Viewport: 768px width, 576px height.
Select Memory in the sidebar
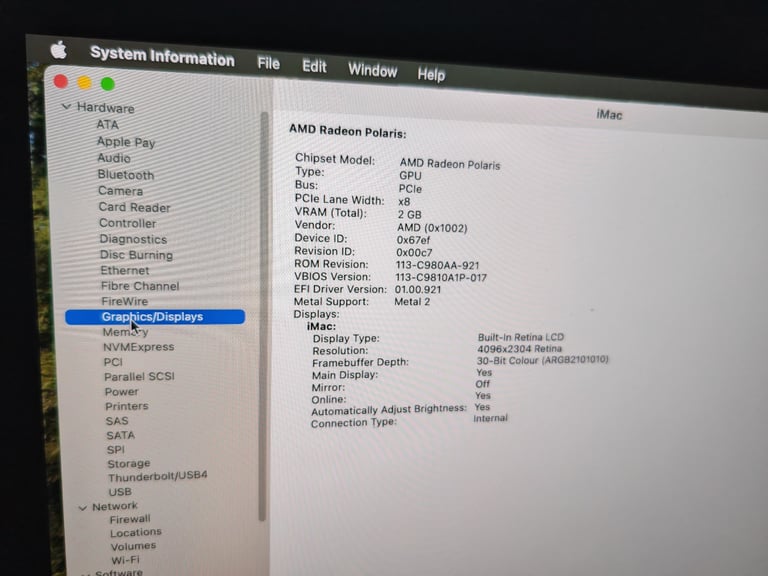coord(125,332)
